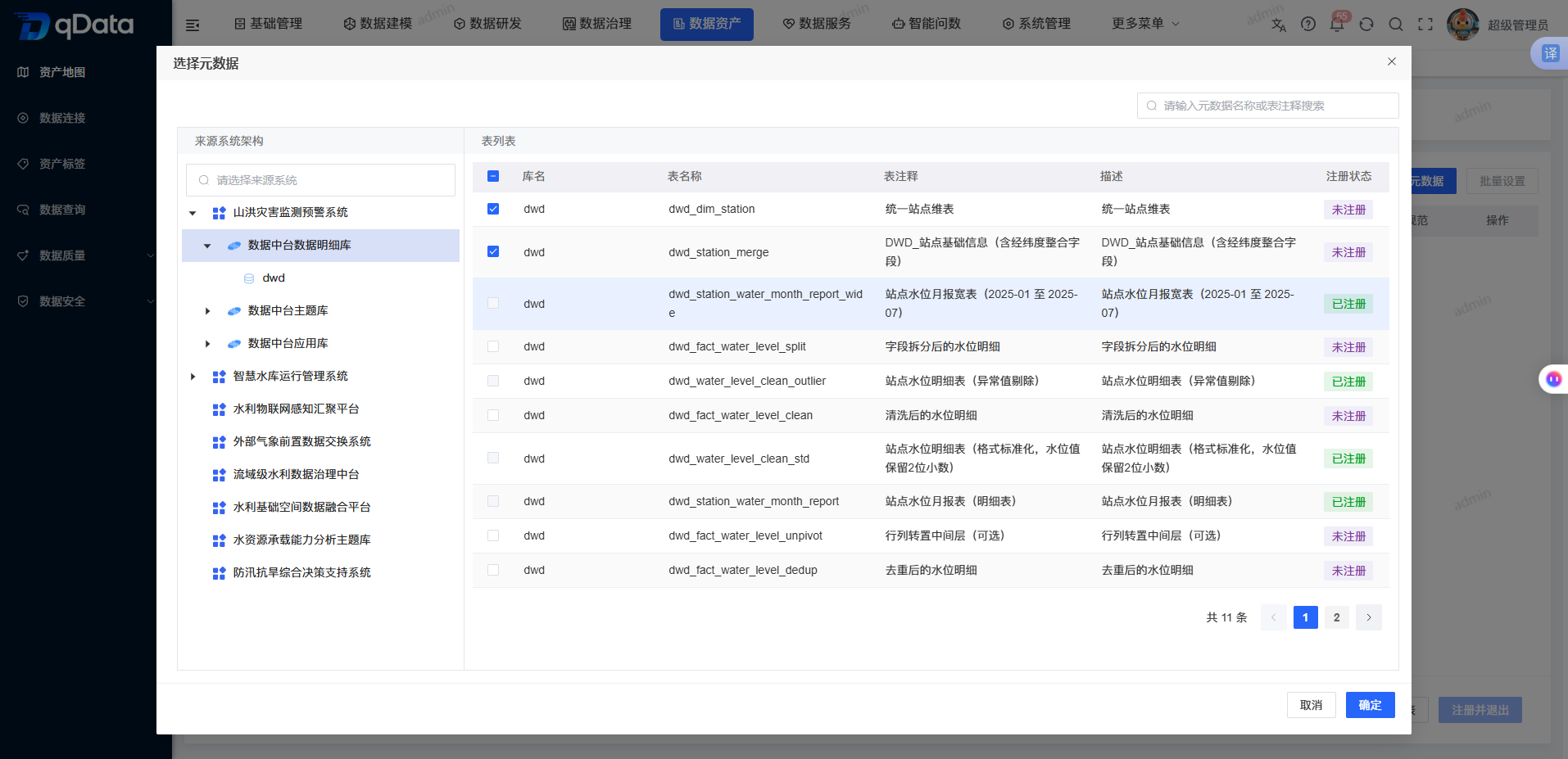1568x759 pixels.
Task: Open the header search magnifier icon
Action: 1396,25
